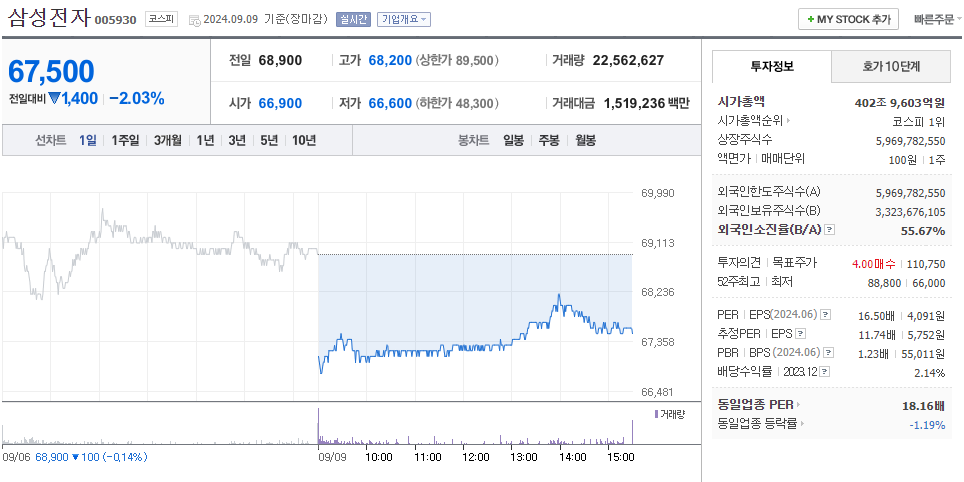Click the 09/06 previous day summary below chart
Image resolution: width=964 pixels, height=482 pixels.
(75, 457)
